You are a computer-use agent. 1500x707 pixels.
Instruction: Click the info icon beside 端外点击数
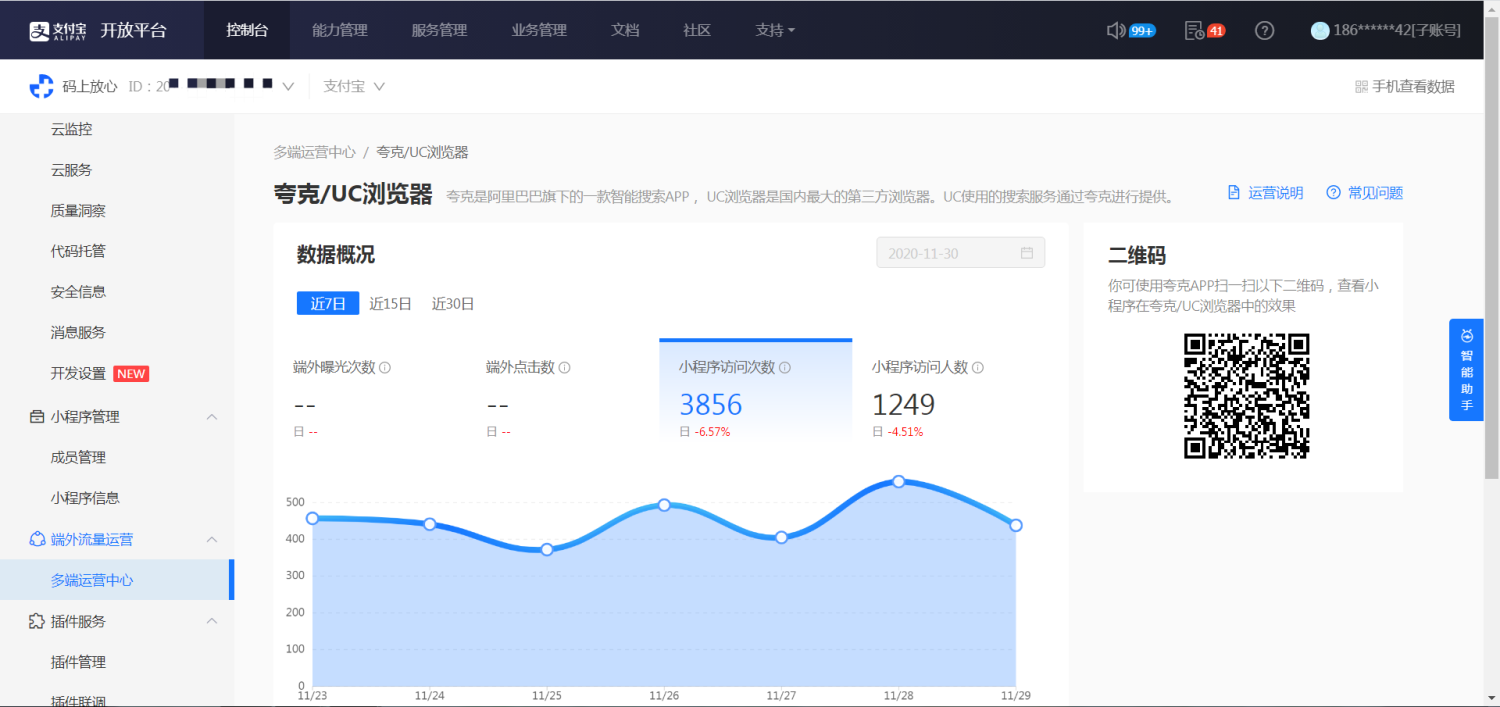point(564,368)
